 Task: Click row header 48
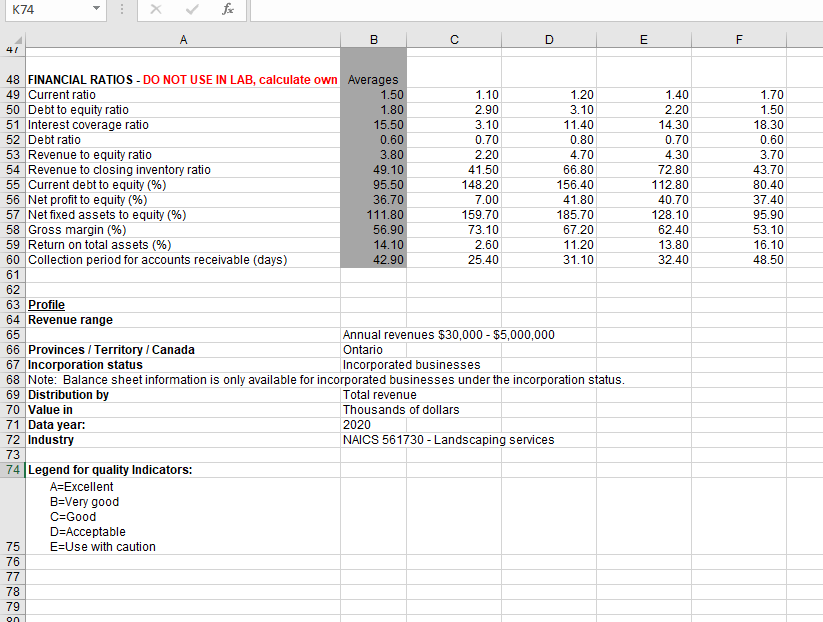click(14, 79)
